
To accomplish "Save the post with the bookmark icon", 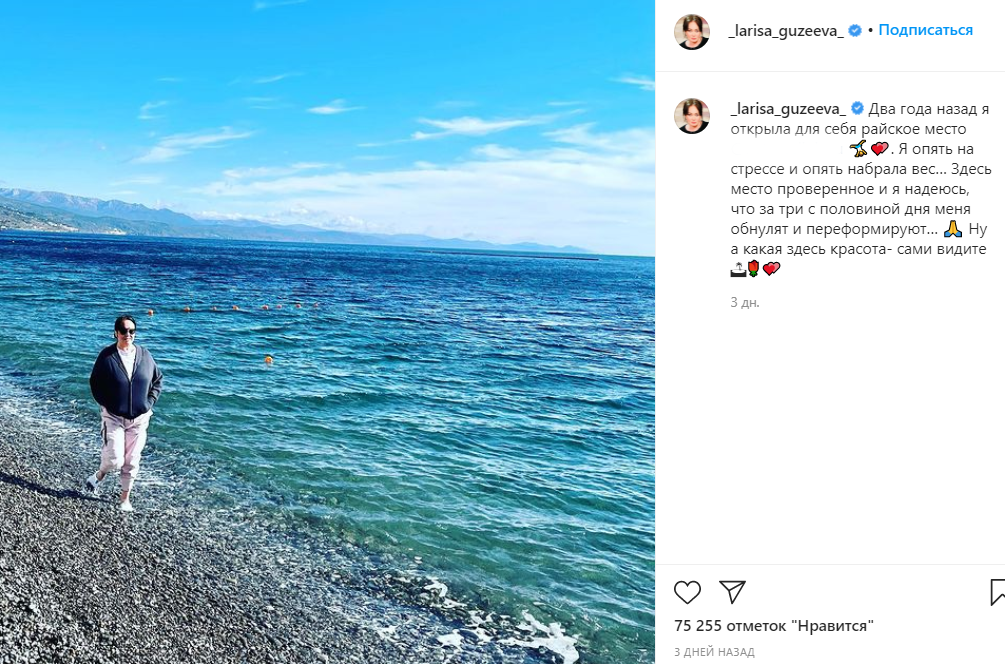I will coord(997,592).
